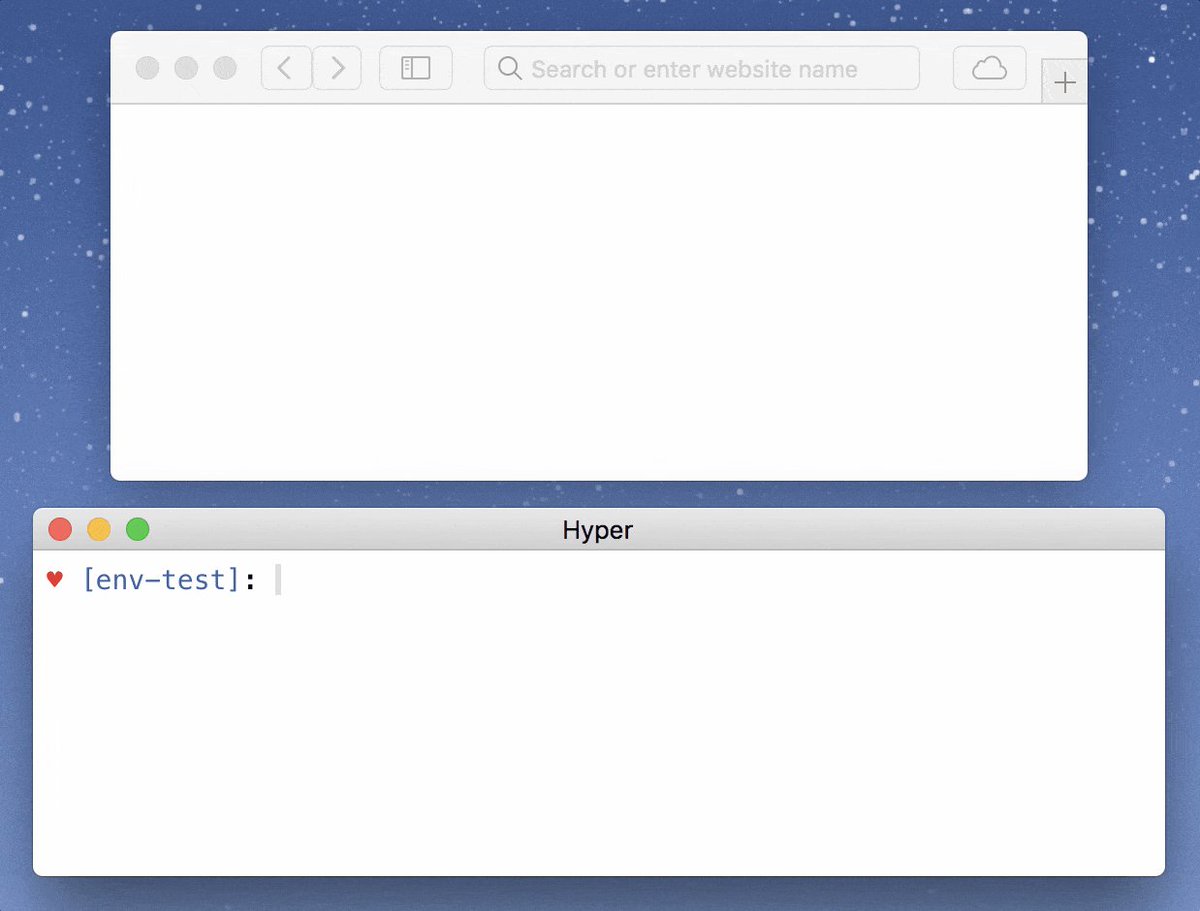The width and height of the screenshot is (1200, 911).
Task: Go forward using Safari's forward arrow
Action: (337, 68)
